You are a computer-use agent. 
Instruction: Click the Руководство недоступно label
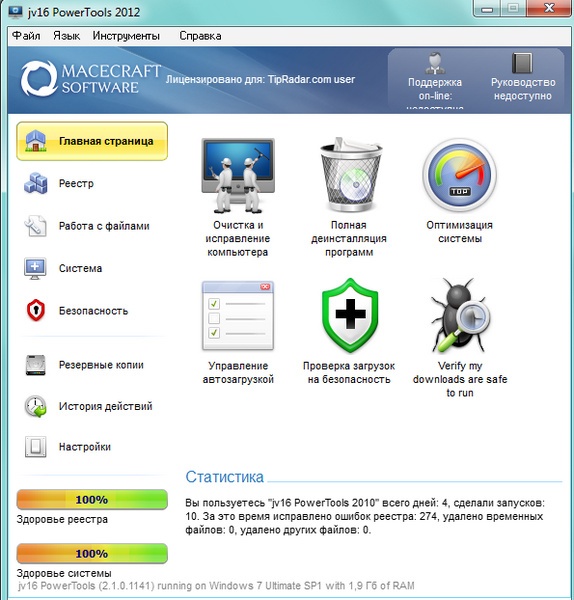[523, 89]
